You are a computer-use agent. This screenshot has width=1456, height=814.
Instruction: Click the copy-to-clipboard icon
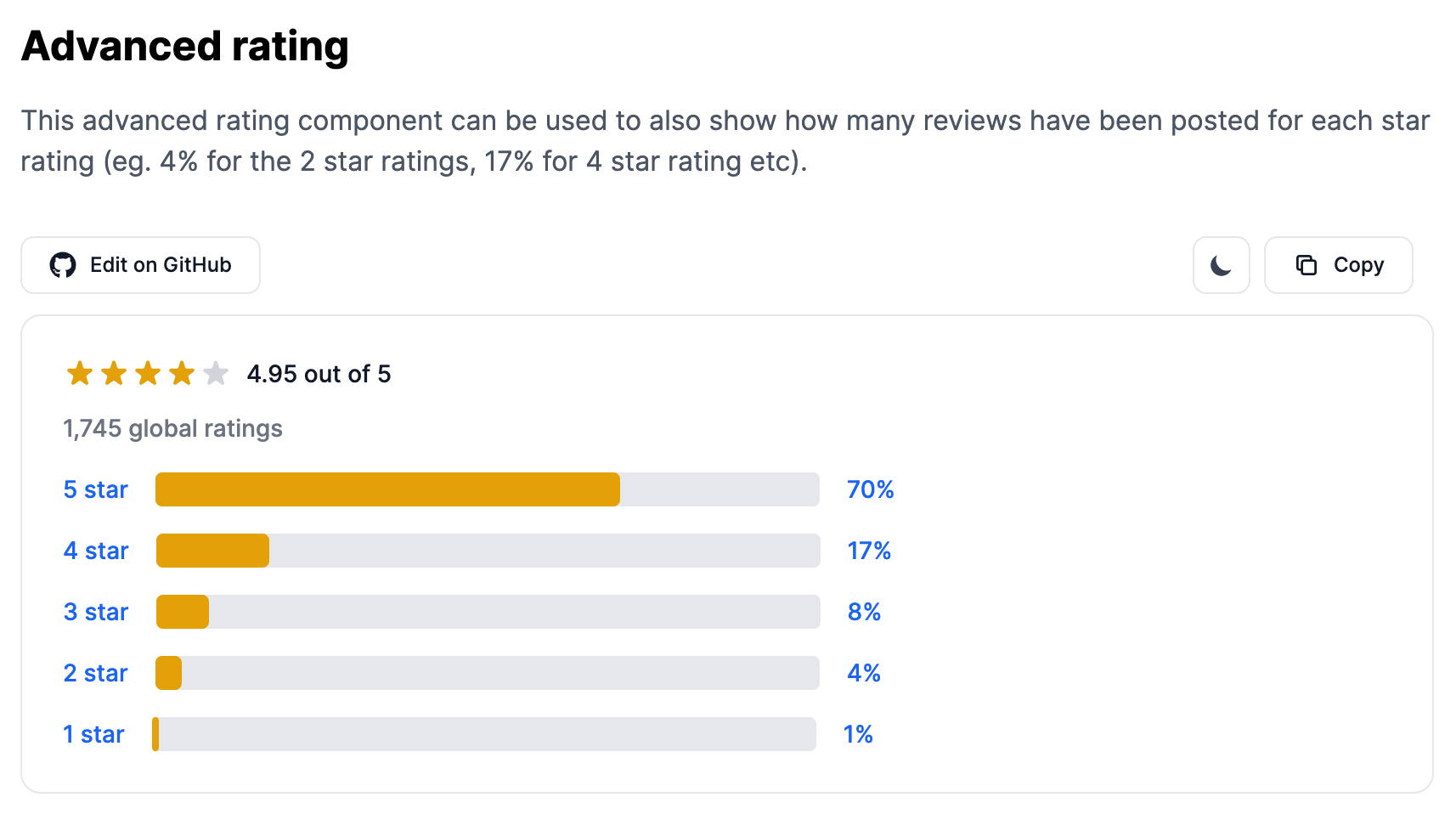[x=1306, y=264]
